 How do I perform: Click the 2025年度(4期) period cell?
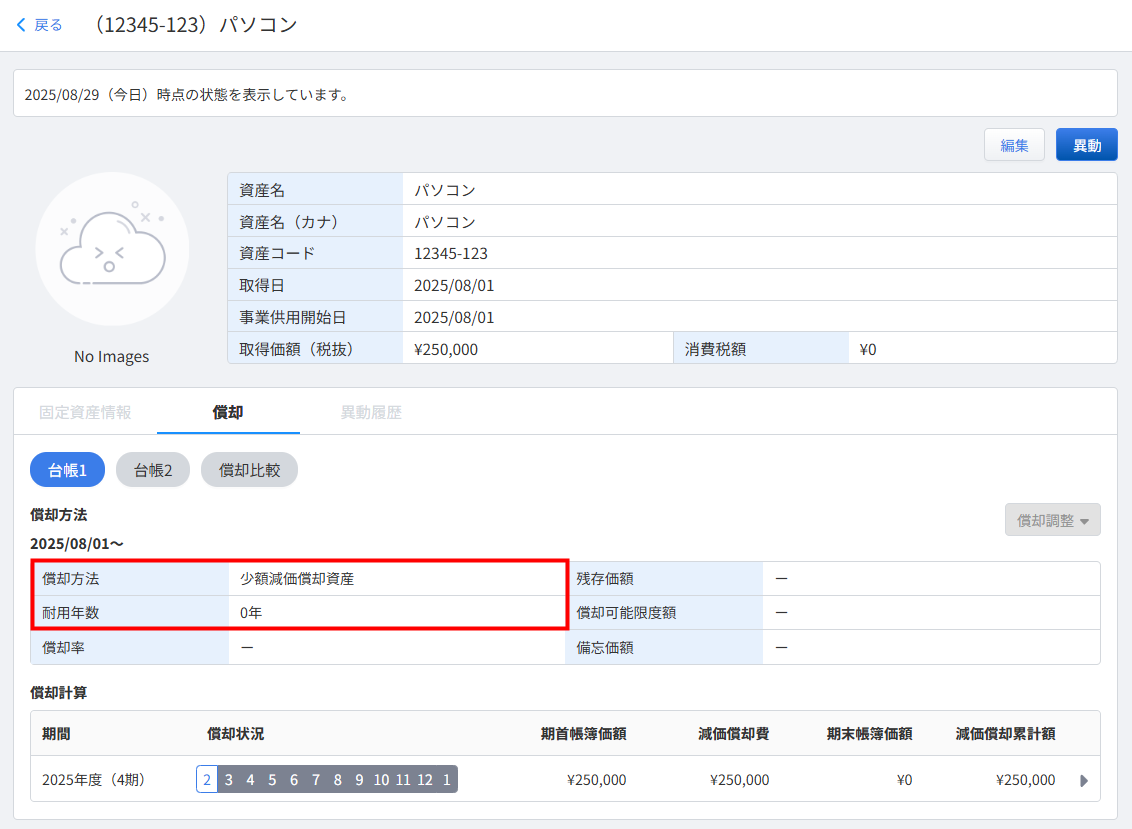(94, 780)
